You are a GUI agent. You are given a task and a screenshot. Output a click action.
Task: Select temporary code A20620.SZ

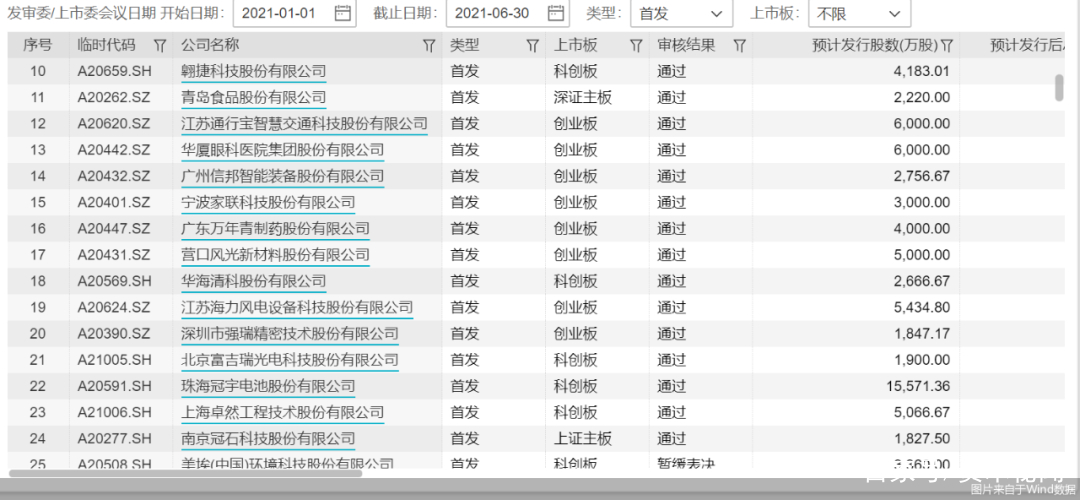(114, 123)
